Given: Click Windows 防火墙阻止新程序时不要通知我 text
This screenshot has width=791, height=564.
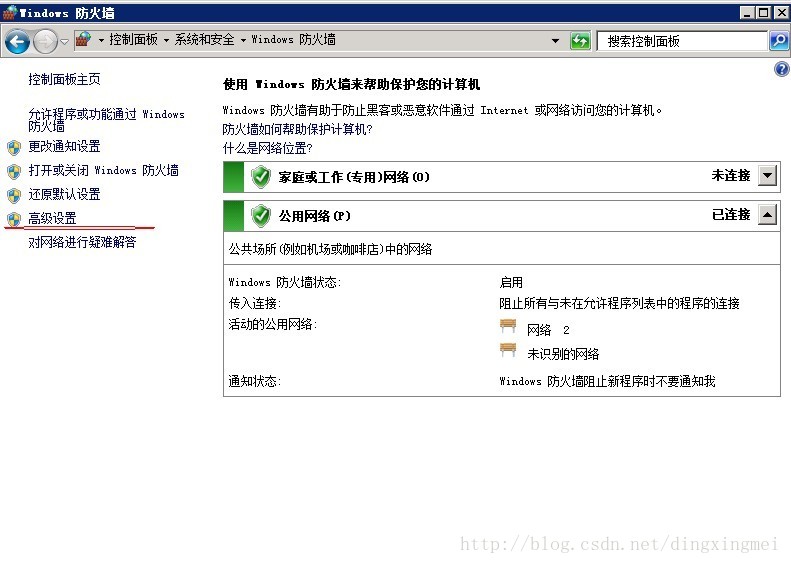Looking at the screenshot, I should coord(607,381).
